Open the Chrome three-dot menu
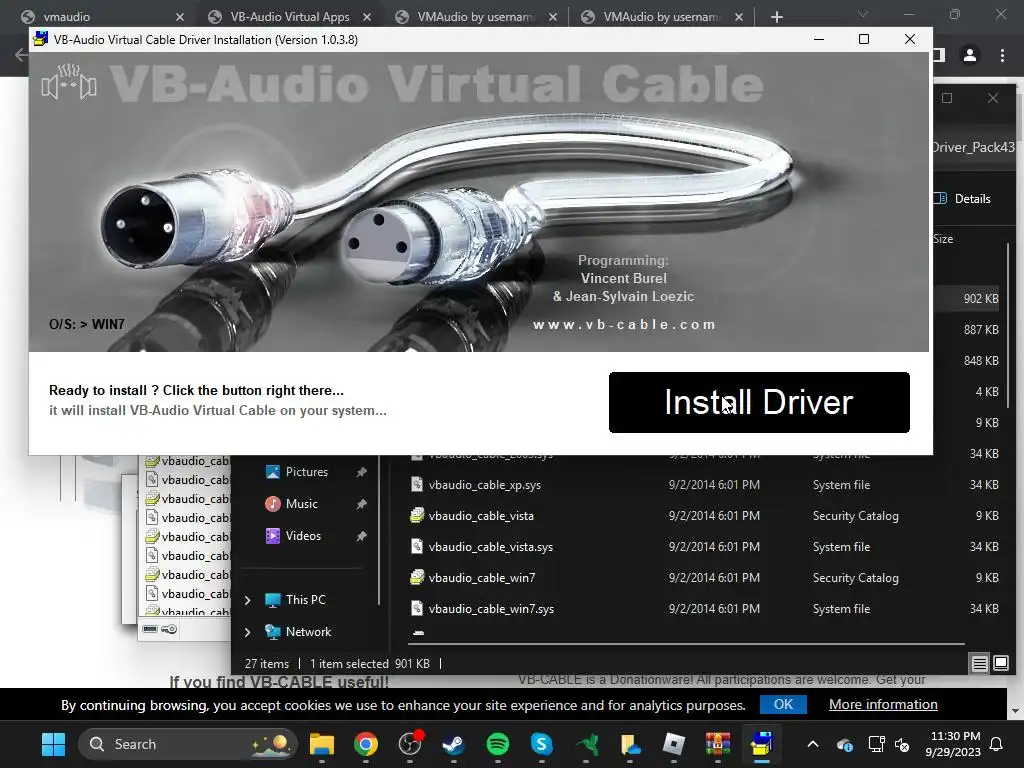 tap(1002, 56)
